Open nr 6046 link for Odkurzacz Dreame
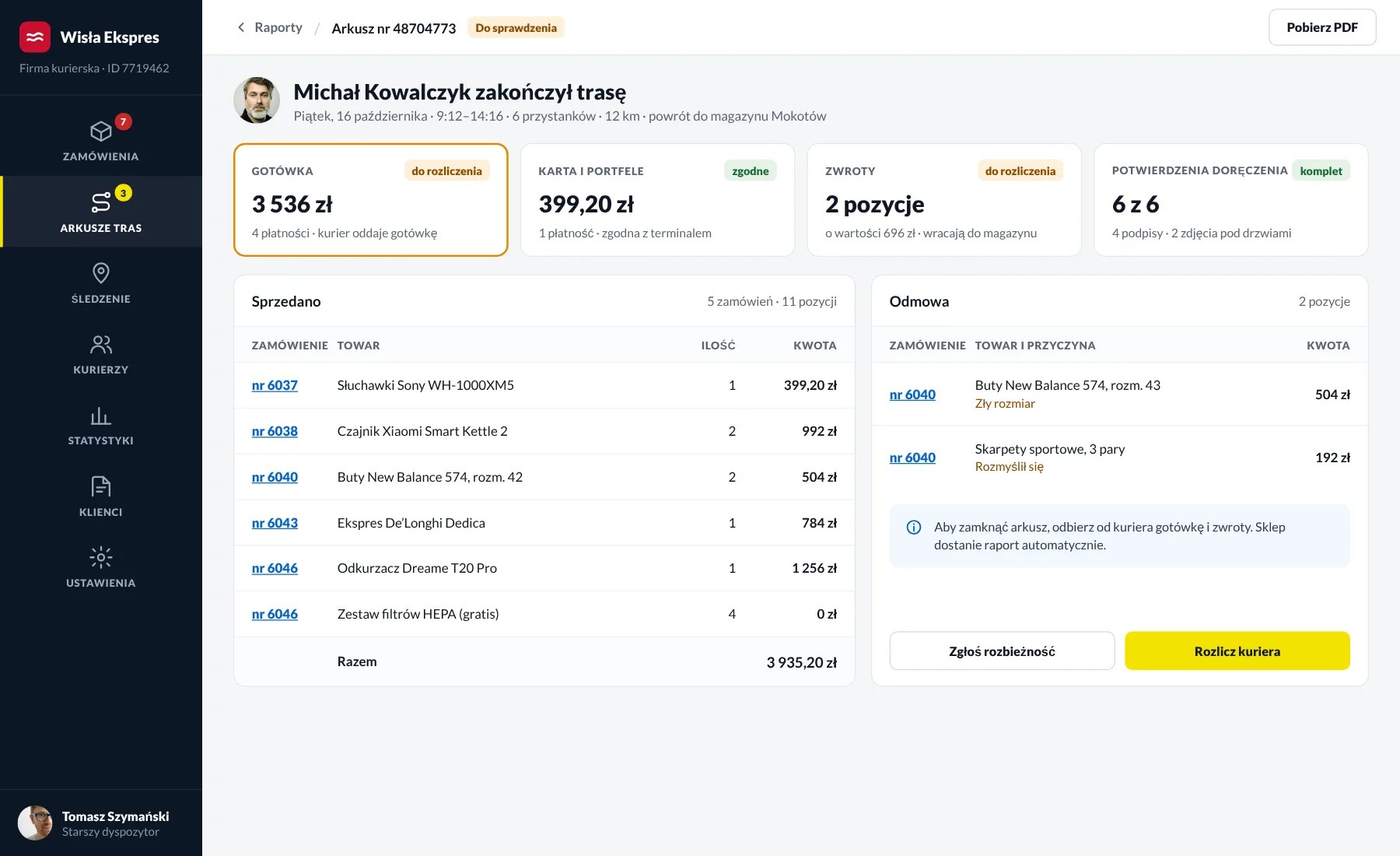The width and height of the screenshot is (1400, 856). pos(275,568)
